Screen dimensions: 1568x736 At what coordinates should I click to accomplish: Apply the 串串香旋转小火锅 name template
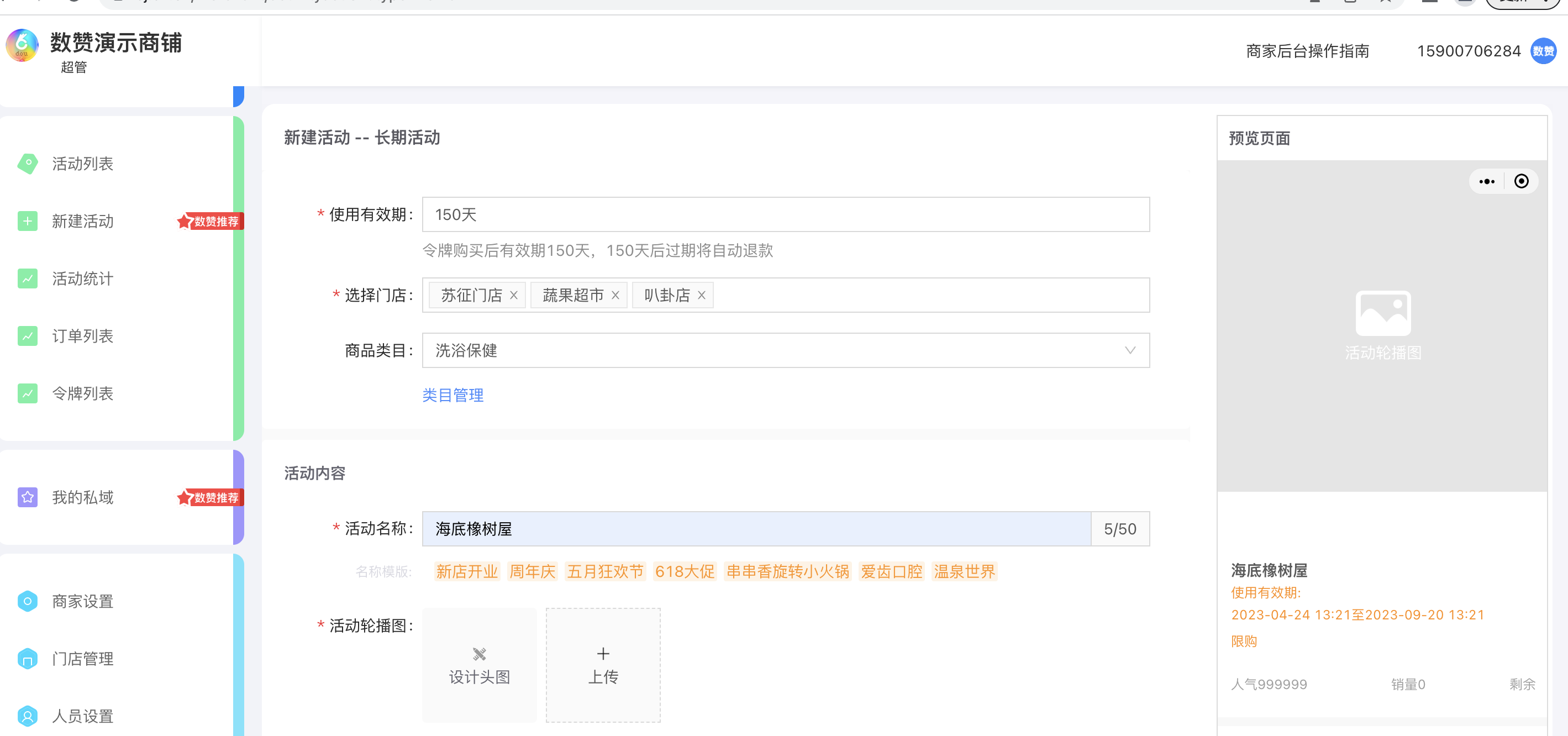pos(788,572)
